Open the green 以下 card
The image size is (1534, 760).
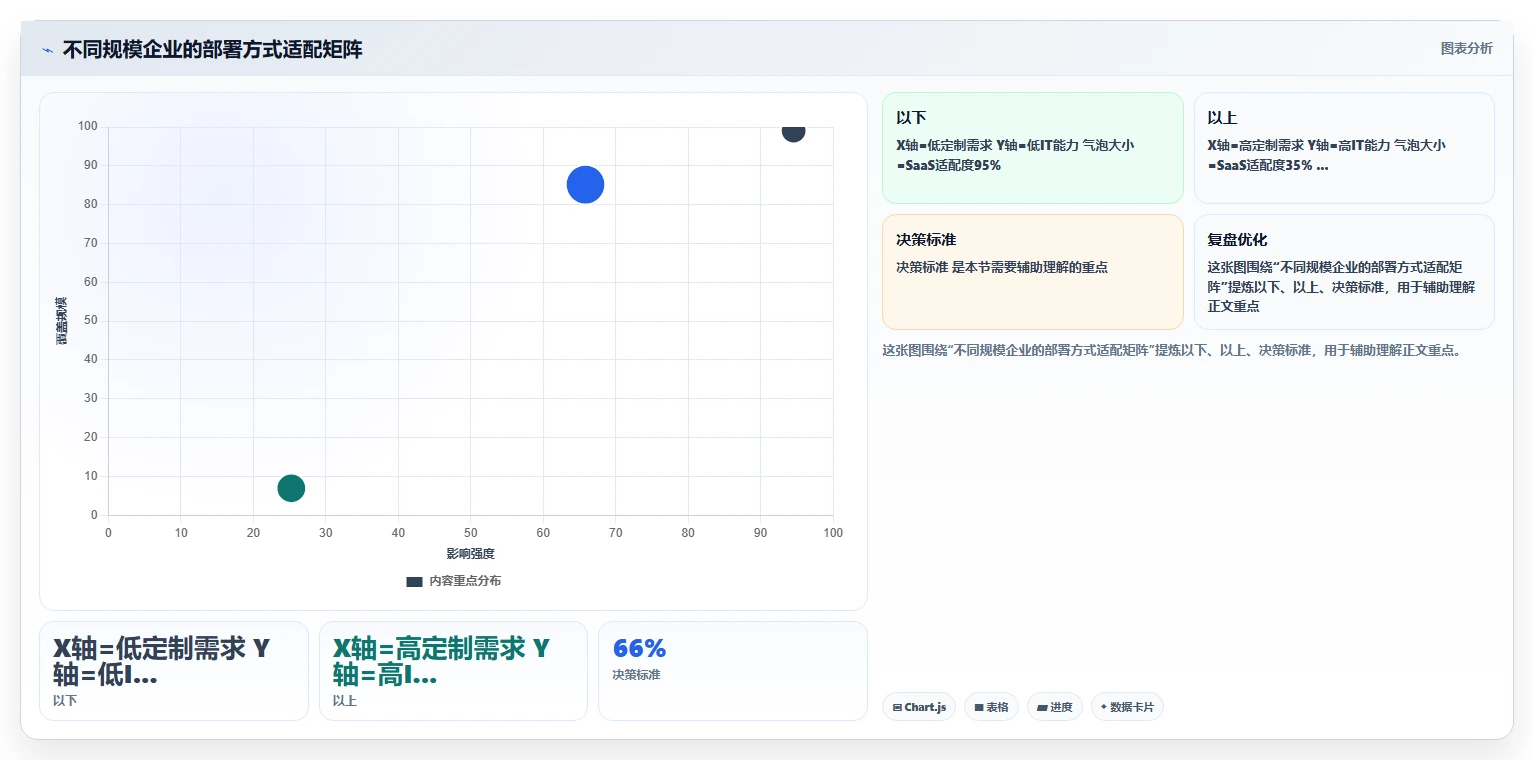(1032, 148)
